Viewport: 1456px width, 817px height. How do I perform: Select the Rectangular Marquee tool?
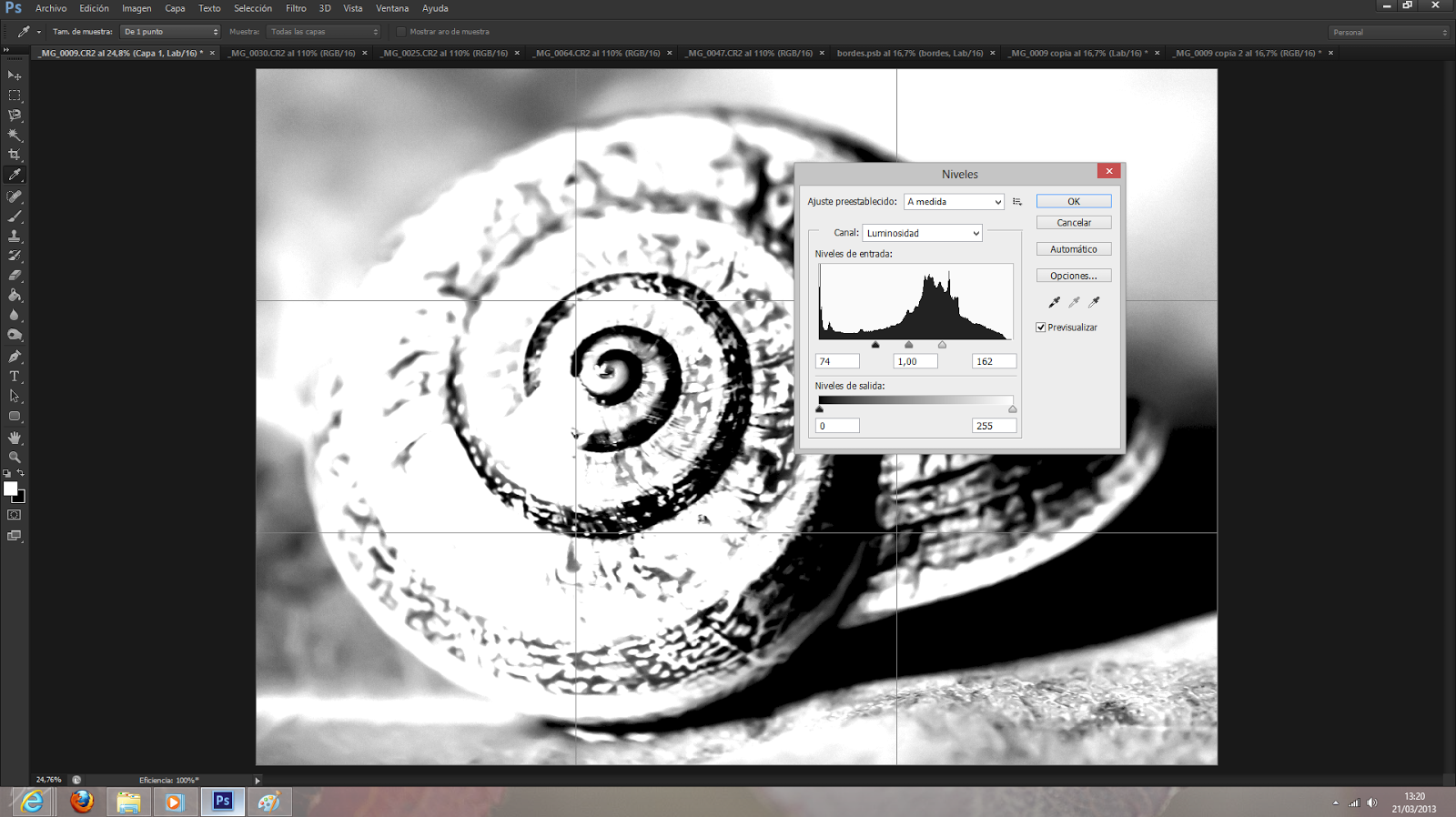tap(15, 96)
